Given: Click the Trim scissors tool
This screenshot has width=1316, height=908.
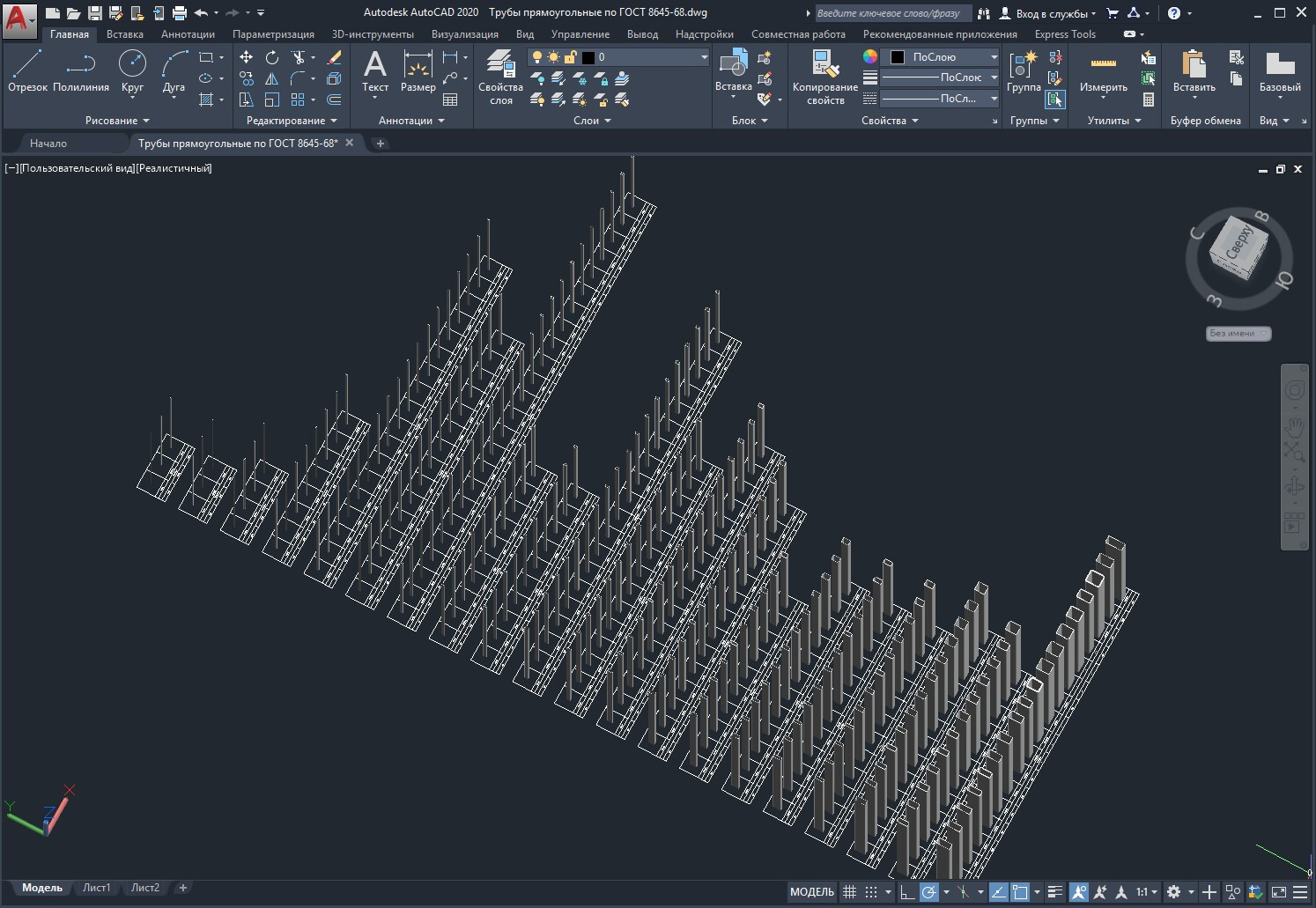Looking at the screenshot, I should click(x=299, y=57).
